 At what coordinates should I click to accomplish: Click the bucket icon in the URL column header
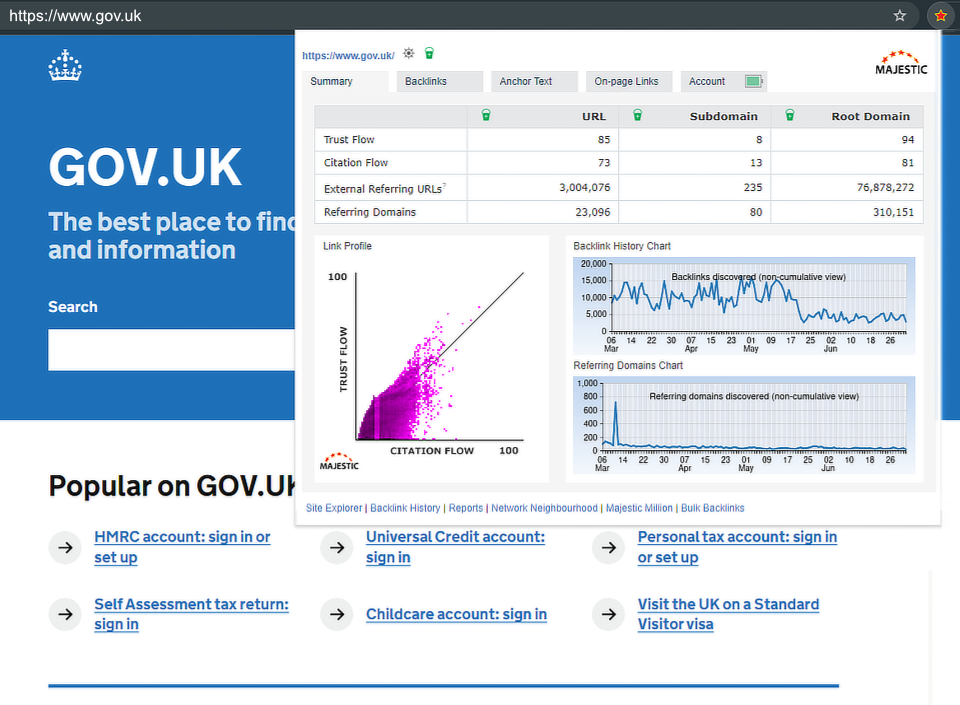click(x=486, y=116)
